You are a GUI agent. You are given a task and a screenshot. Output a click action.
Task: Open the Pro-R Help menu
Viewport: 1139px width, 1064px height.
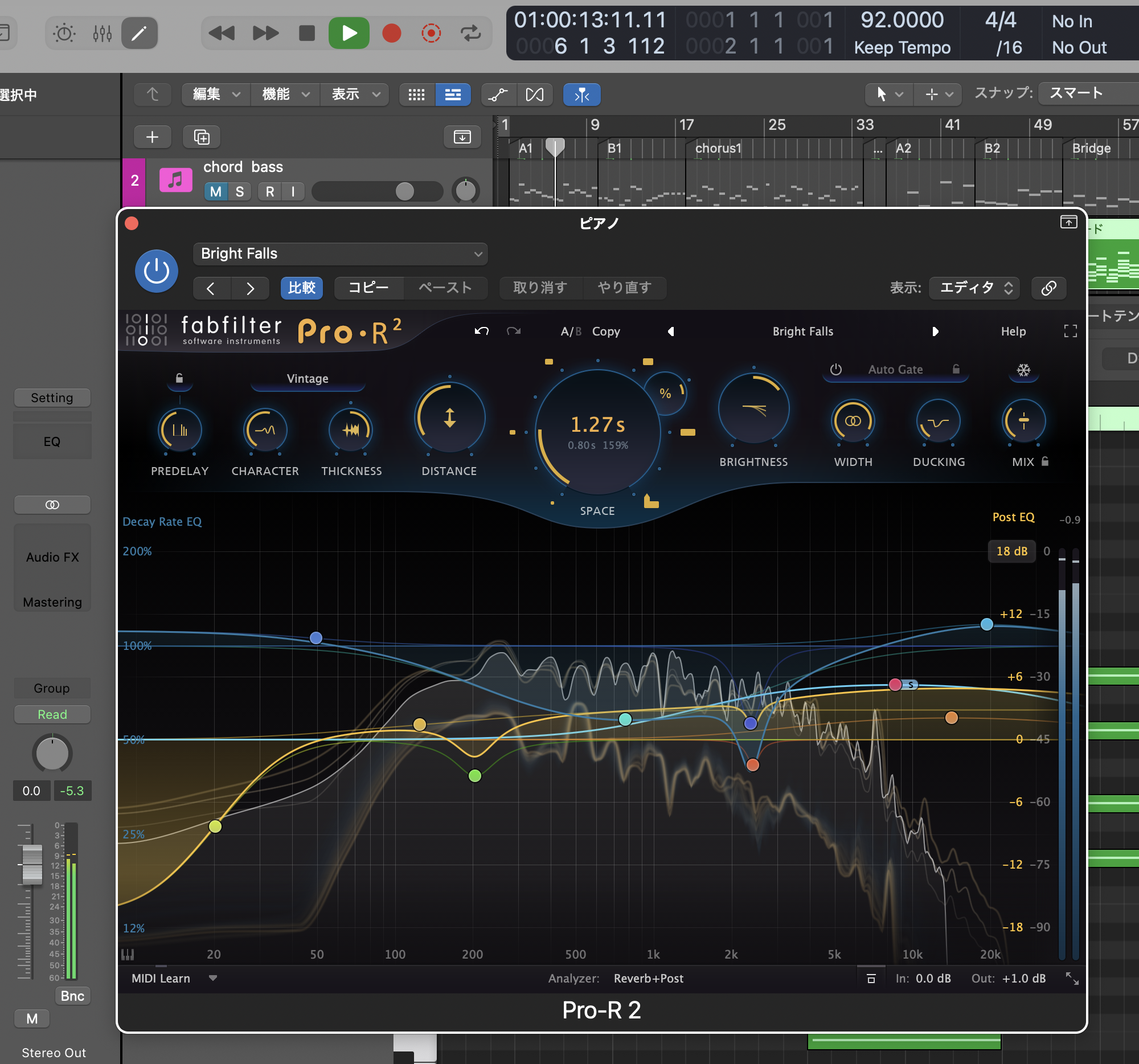[x=1013, y=331]
